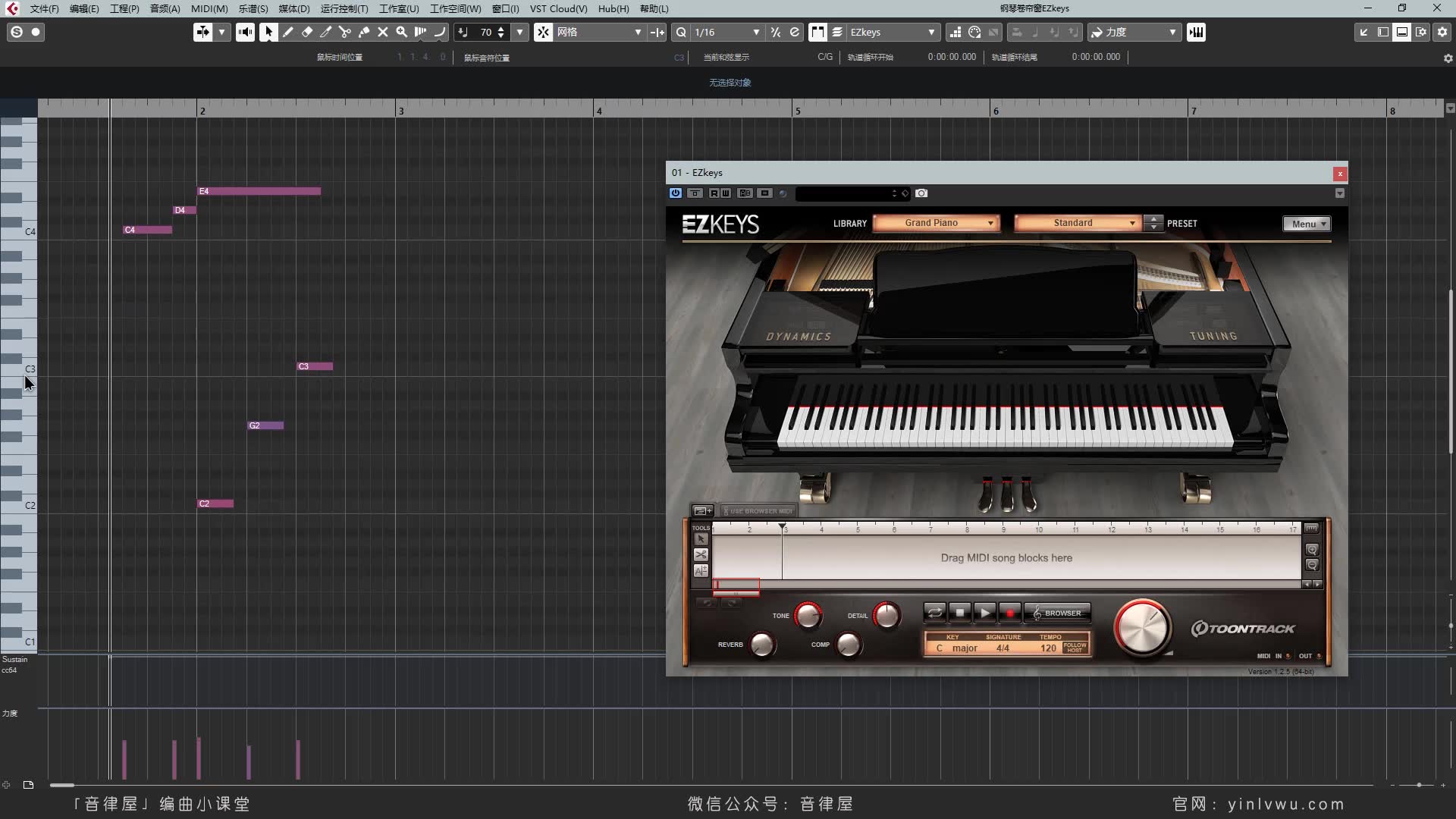The height and width of the screenshot is (819, 1456).
Task: Click EZkeys add track icon
Action: click(x=702, y=510)
